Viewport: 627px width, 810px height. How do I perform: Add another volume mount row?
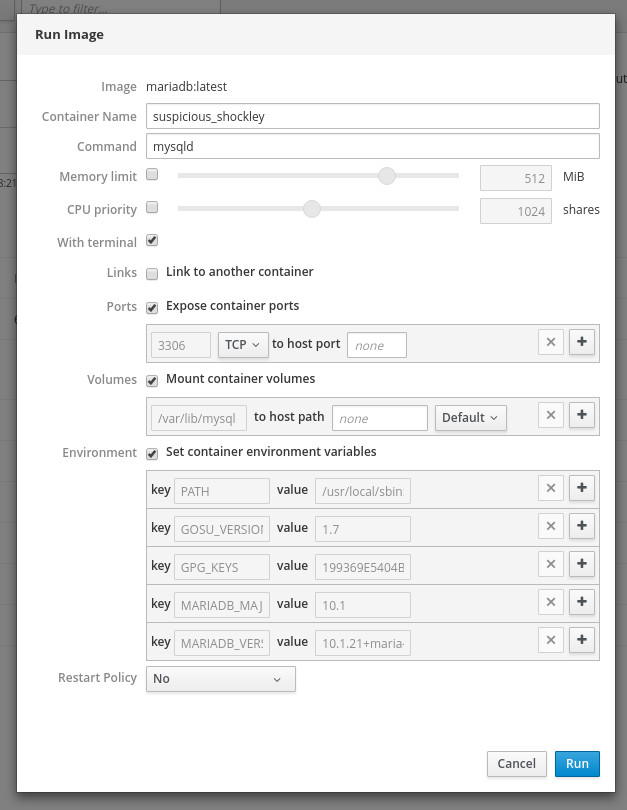coord(582,416)
